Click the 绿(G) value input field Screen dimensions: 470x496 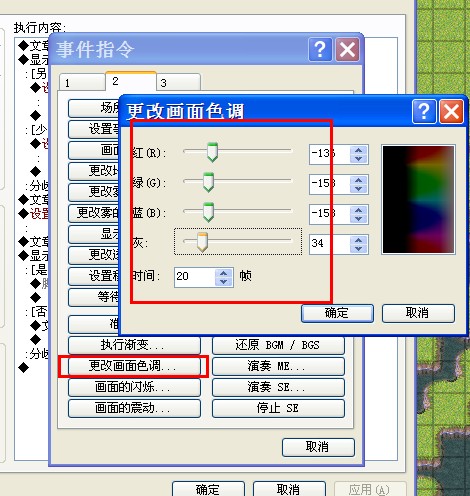click(x=329, y=184)
